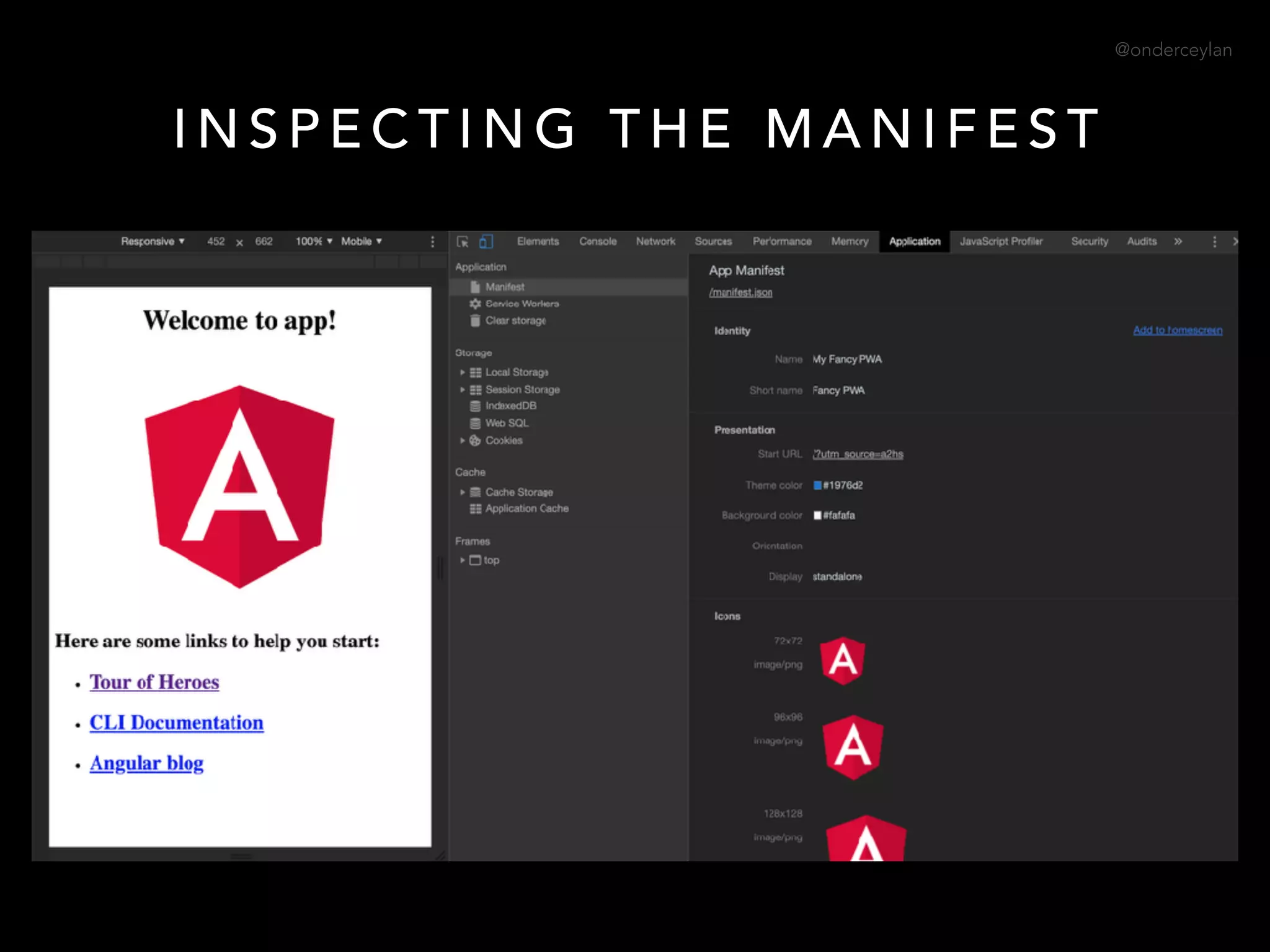Open the Responsive device dropdown
The image size is (1270, 952).
153,242
